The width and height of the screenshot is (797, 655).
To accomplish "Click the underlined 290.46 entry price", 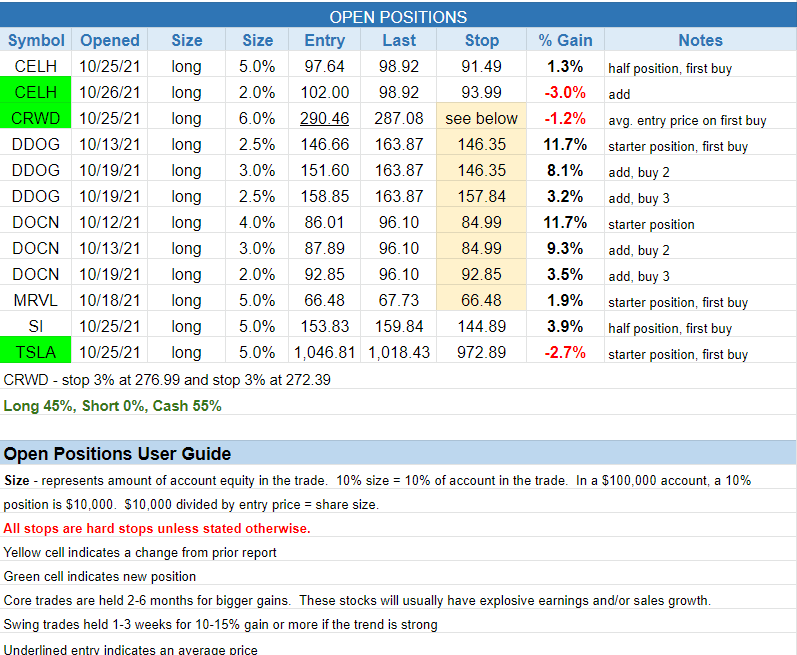I will [x=324, y=118].
